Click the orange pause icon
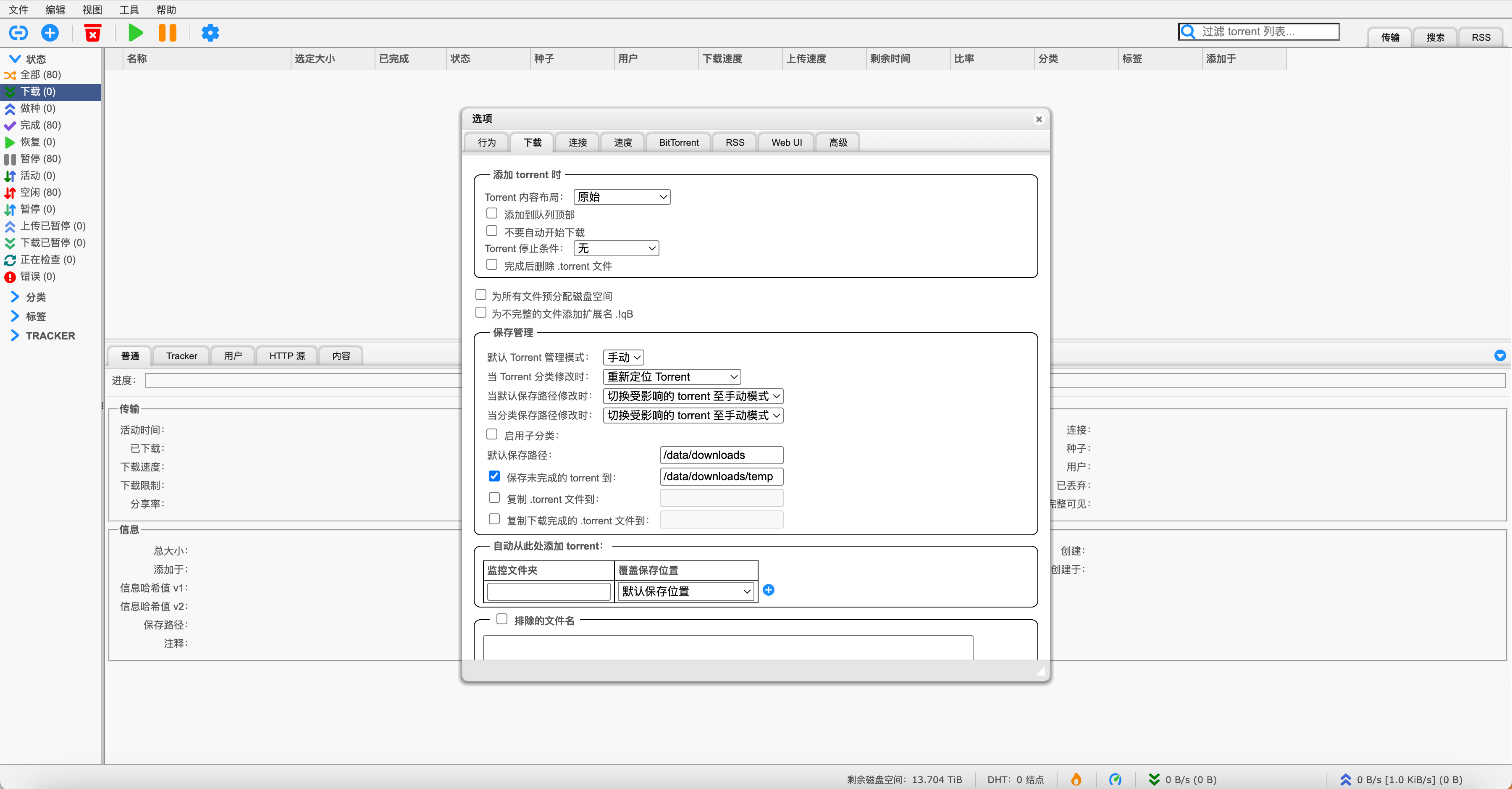Screen dimensions: 1512x789 (x=168, y=33)
